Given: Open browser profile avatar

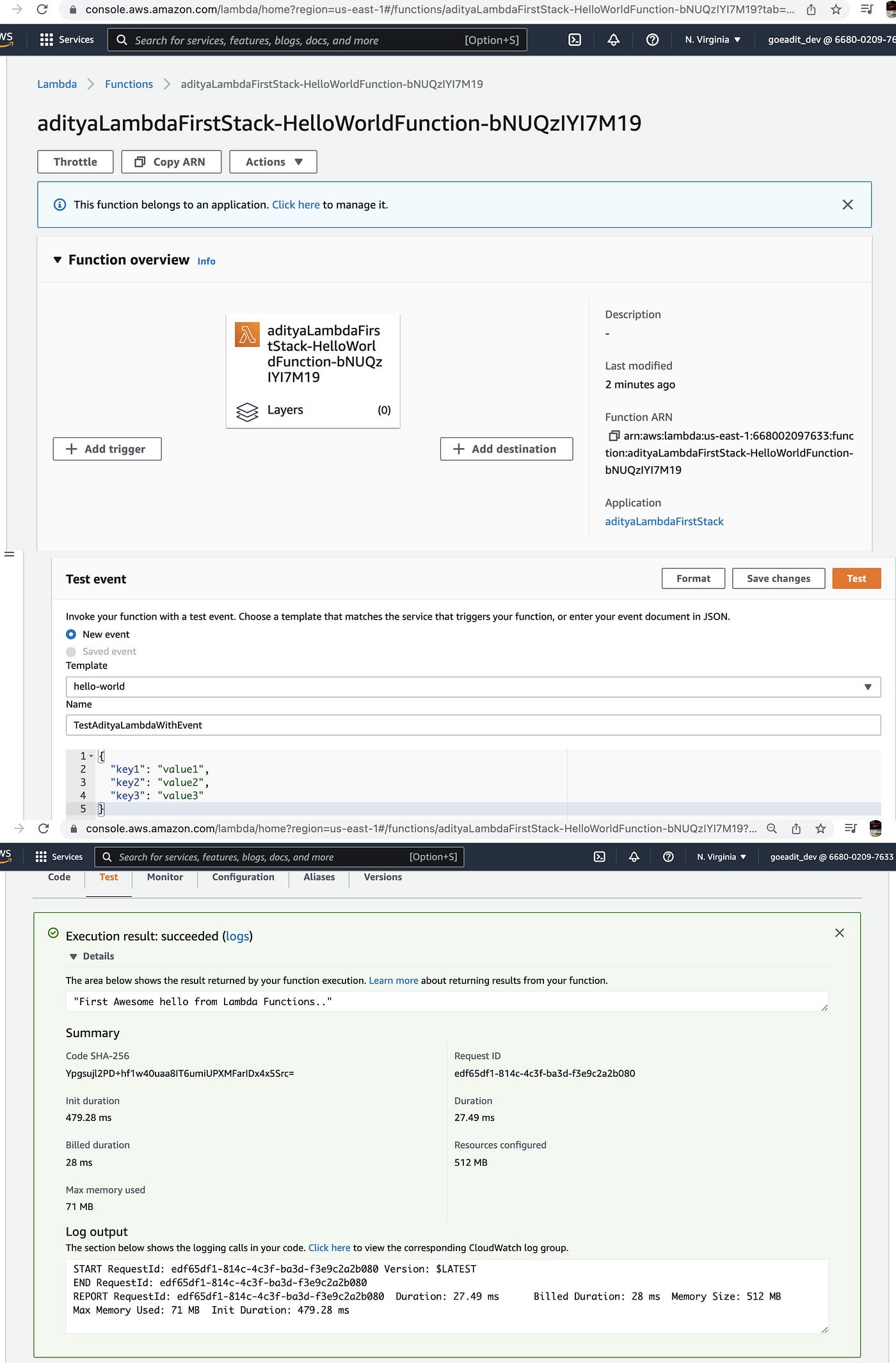Looking at the screenshot, I should coord(876,828).
